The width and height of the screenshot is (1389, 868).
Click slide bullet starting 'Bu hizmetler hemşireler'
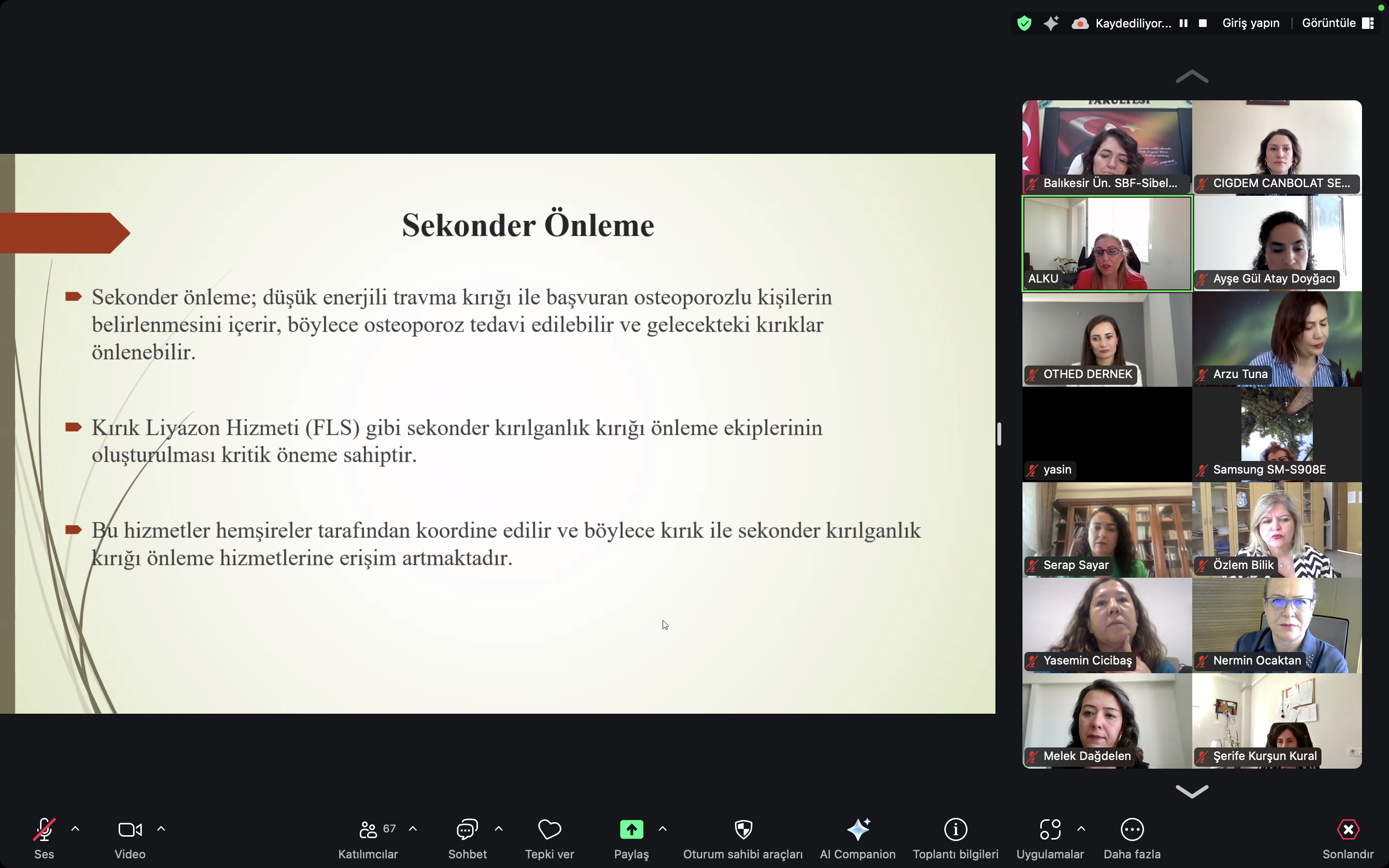505,543
